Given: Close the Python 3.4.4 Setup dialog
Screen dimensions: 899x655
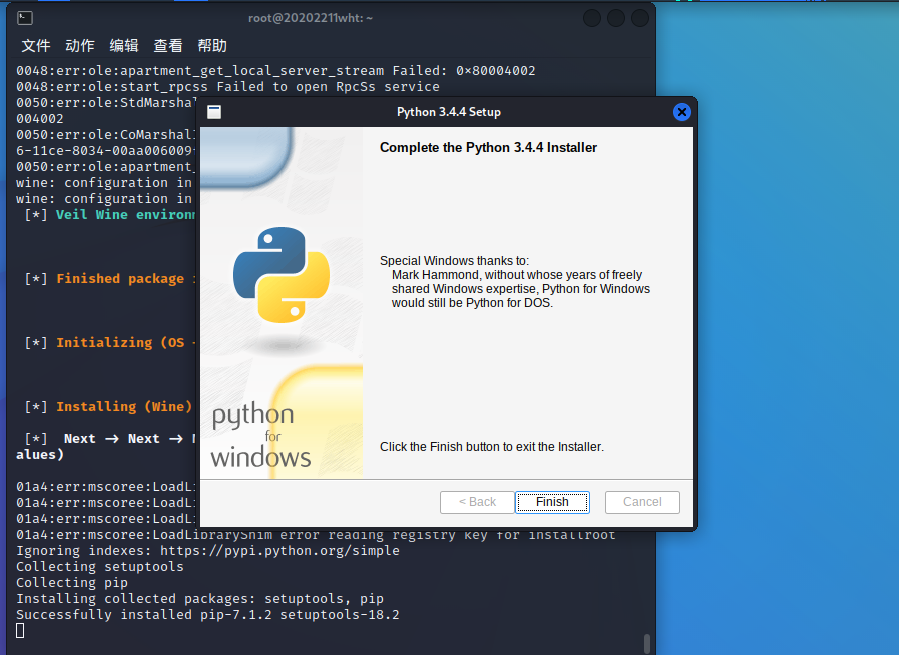Looking at the screenshot, I should (x=682, y=112).
